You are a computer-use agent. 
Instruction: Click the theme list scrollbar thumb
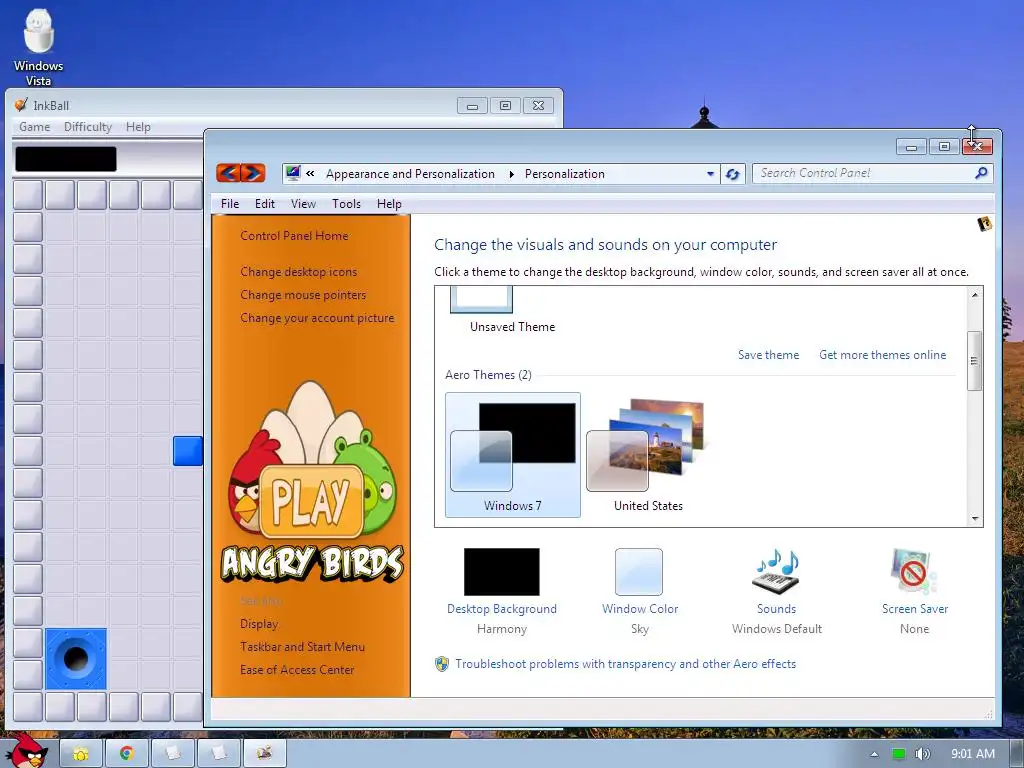(x=974, y=360)
